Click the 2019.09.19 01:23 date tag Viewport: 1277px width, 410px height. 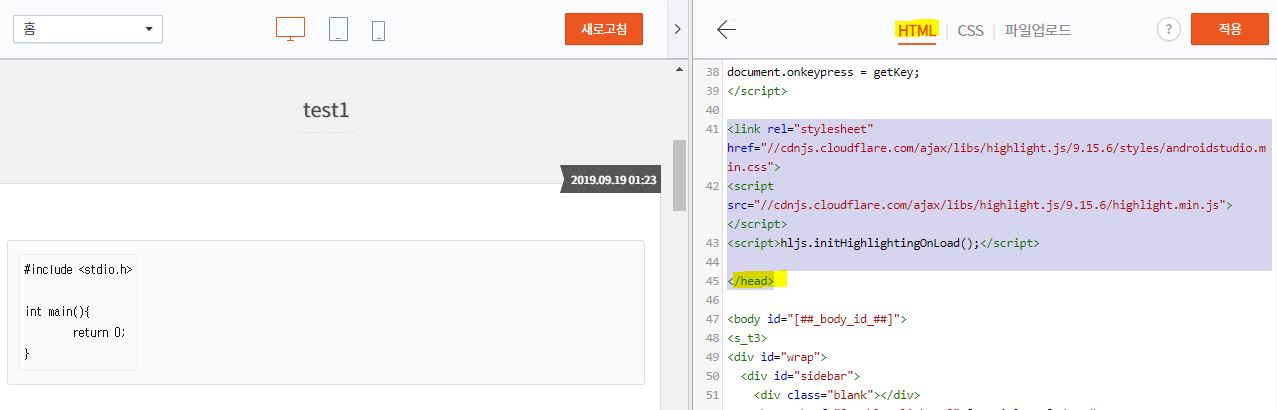point(613,181)
